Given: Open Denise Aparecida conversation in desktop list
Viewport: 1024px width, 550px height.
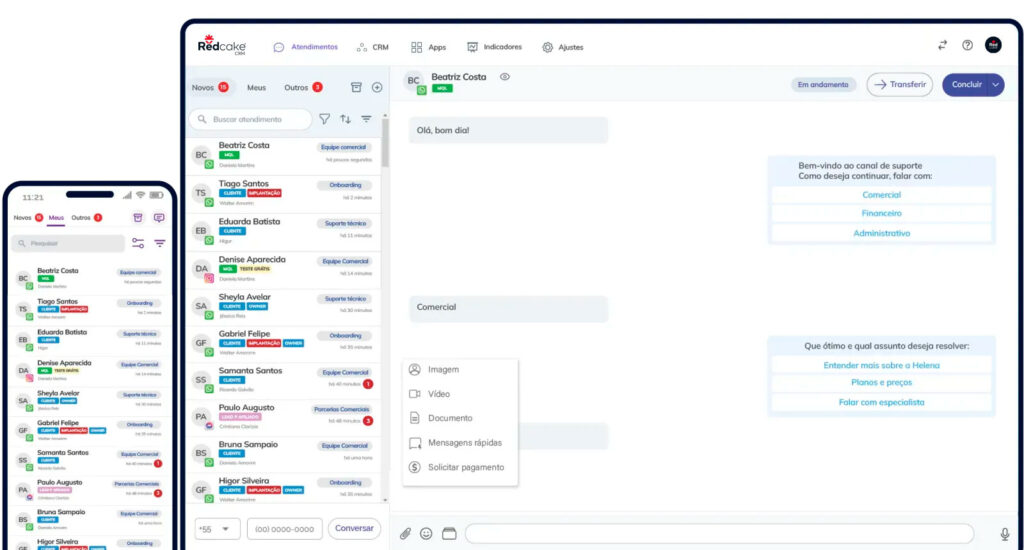Looking at the screenshot, I should (x=283, y=268).
